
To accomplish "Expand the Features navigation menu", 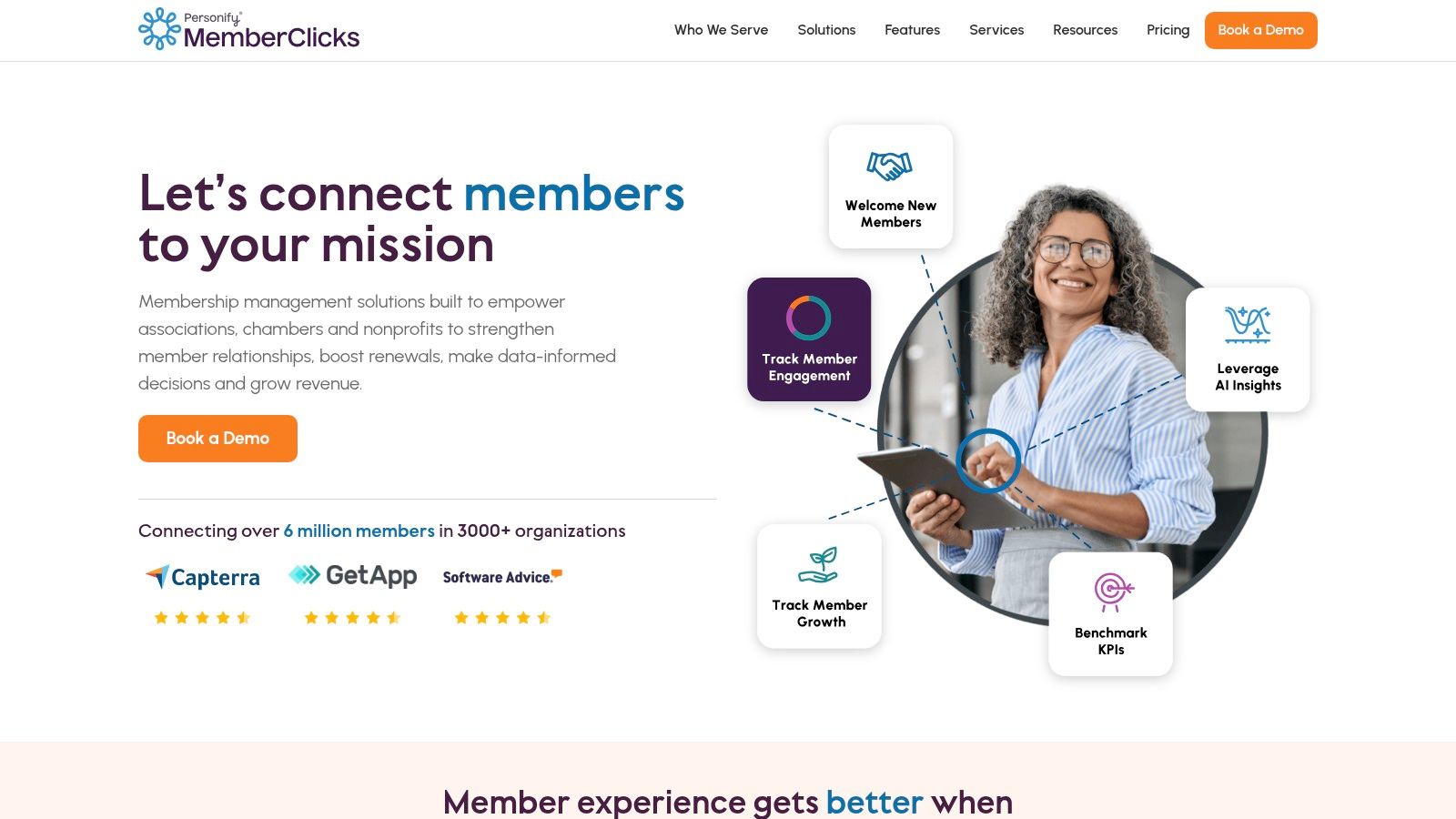I will 912,30.
